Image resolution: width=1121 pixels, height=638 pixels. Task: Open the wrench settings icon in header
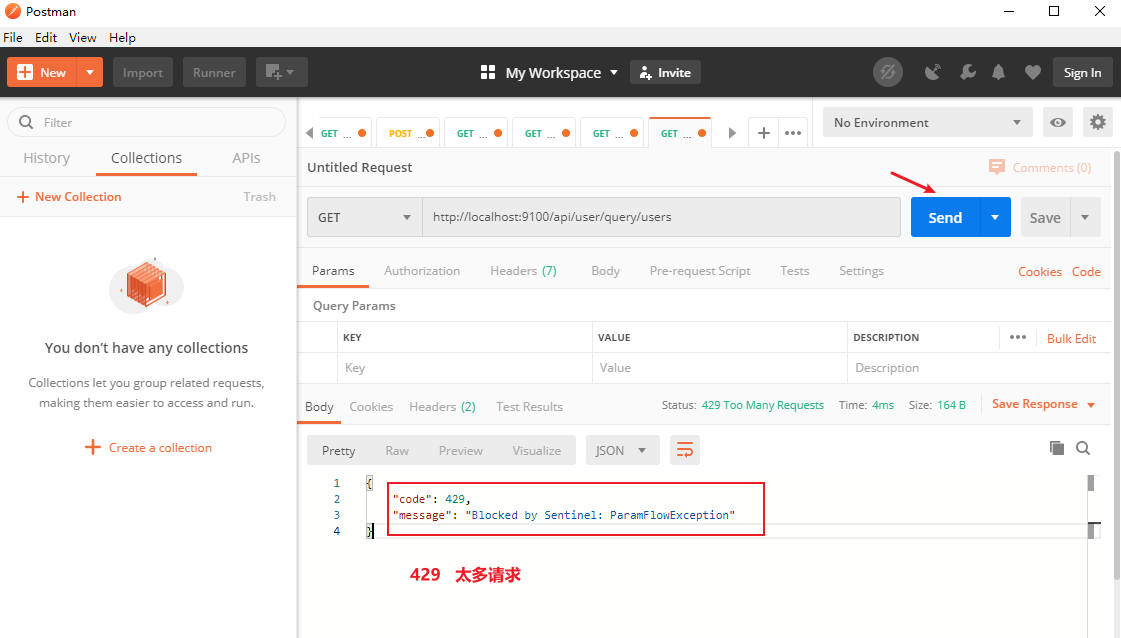tap(967, 72)
